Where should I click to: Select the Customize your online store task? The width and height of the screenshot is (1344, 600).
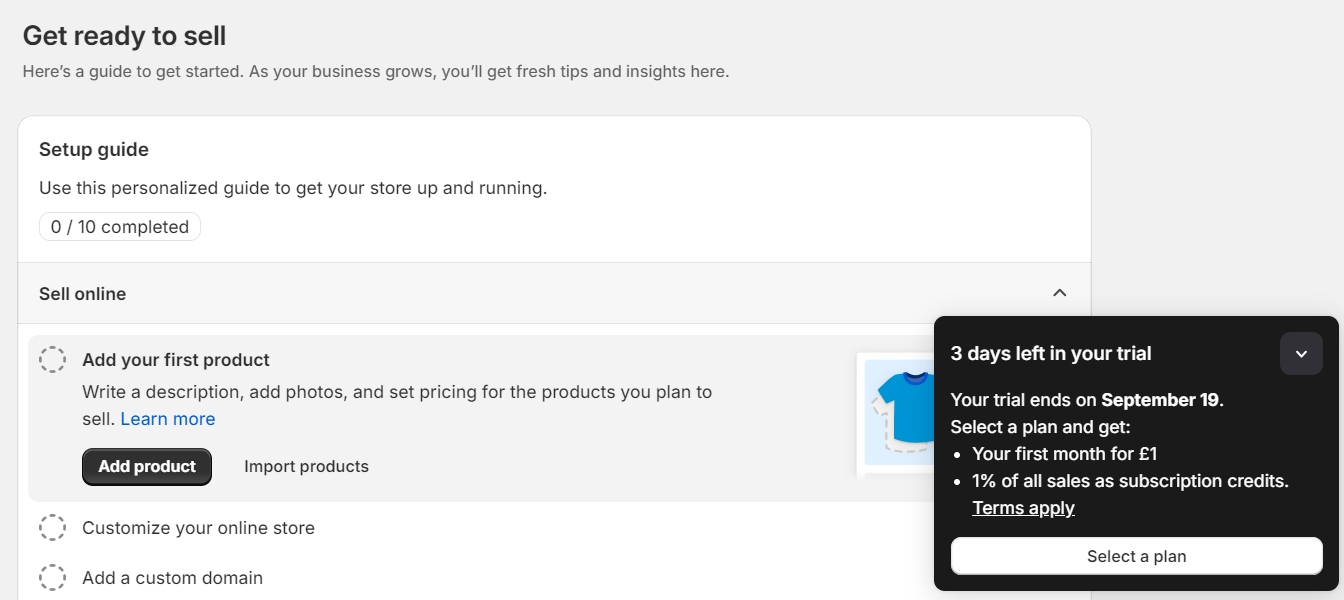(x=198, y=527)
